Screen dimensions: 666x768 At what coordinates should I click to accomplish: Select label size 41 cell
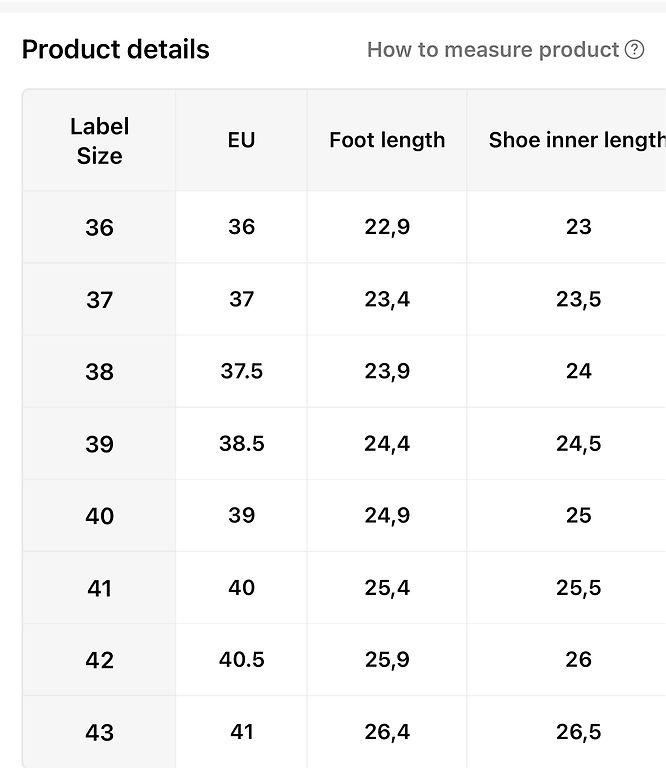(x=100, y=588)
